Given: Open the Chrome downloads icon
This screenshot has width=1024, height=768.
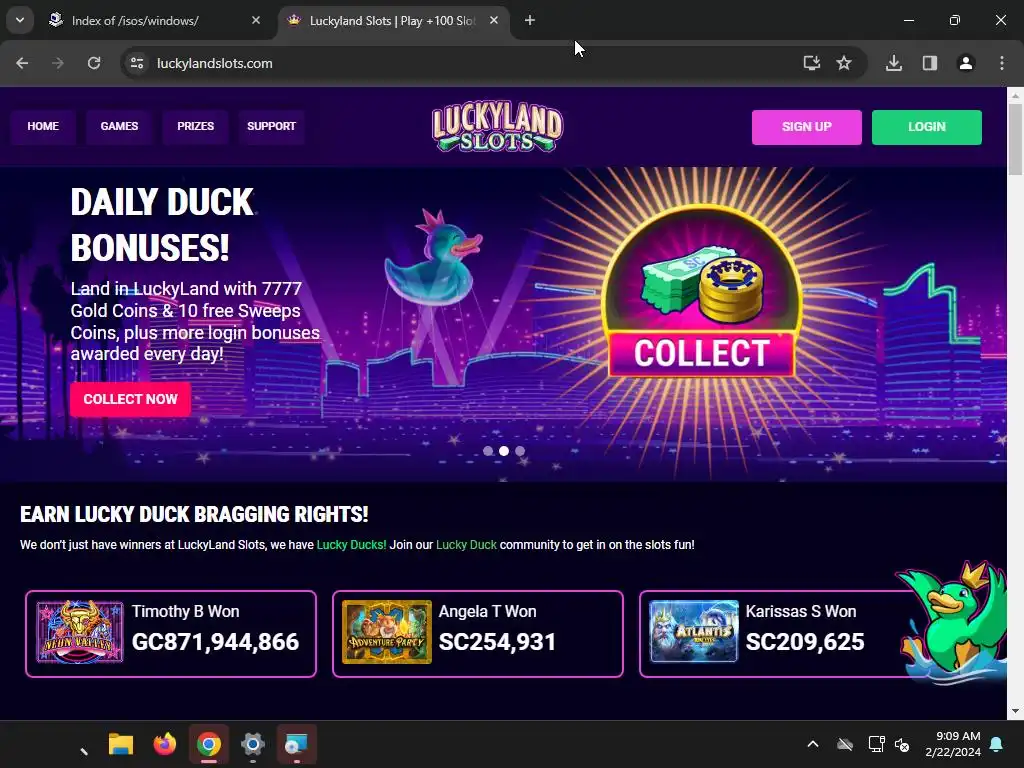Looking at the screenshot, I should [x=894, y=63].
